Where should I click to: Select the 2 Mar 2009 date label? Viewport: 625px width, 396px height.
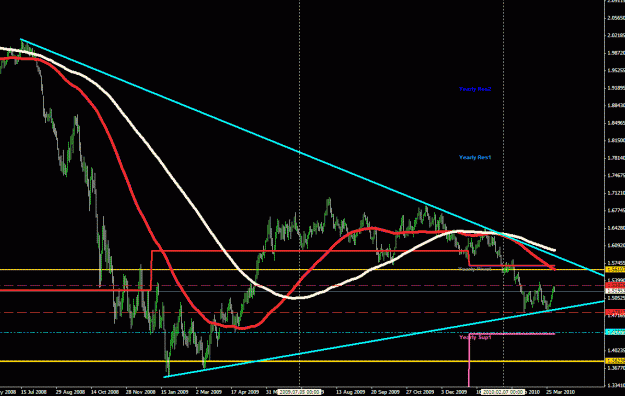[x=209, y=392]
